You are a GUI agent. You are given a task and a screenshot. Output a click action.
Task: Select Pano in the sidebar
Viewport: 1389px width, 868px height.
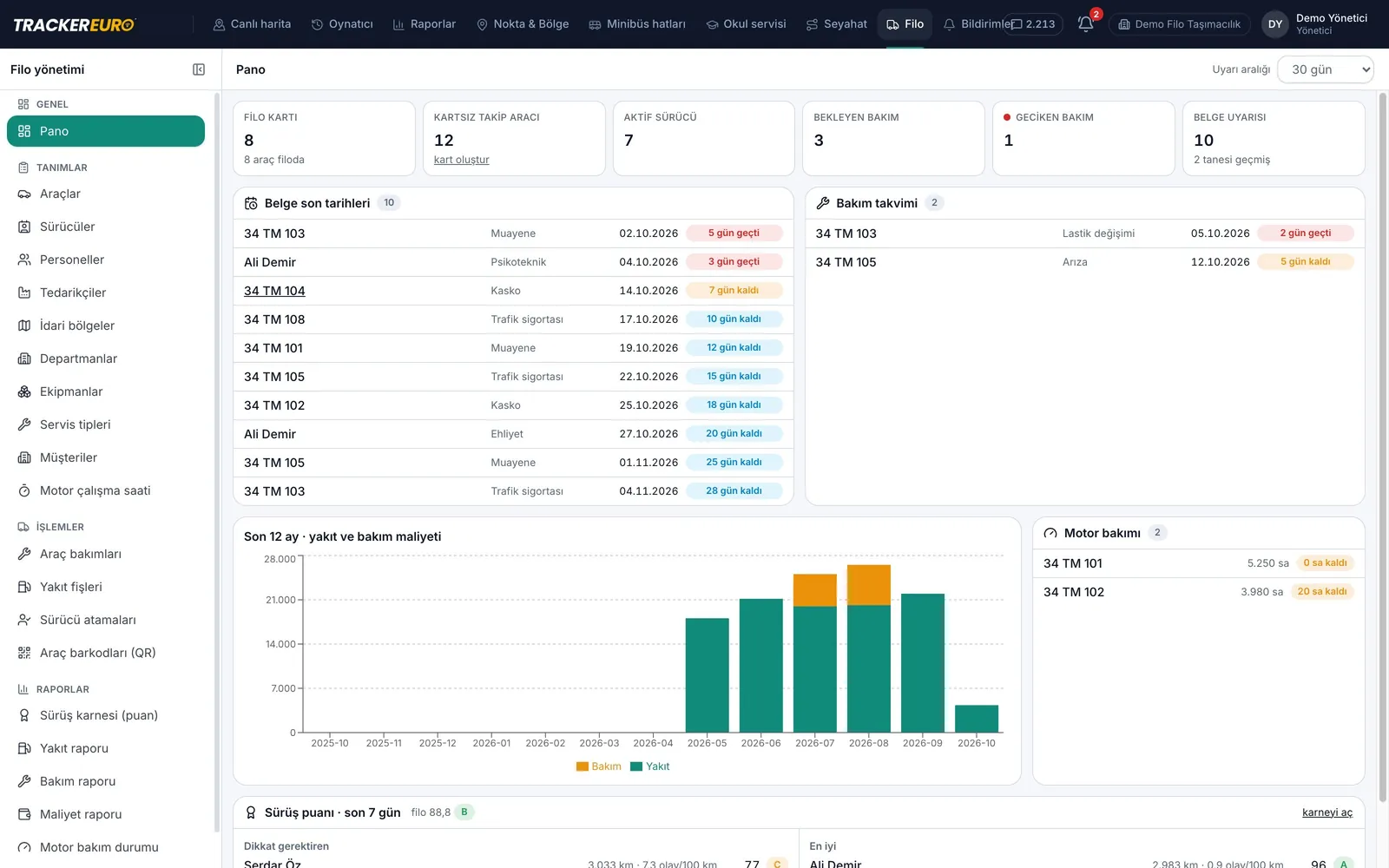pyautogui.click(x=106, y=131)
